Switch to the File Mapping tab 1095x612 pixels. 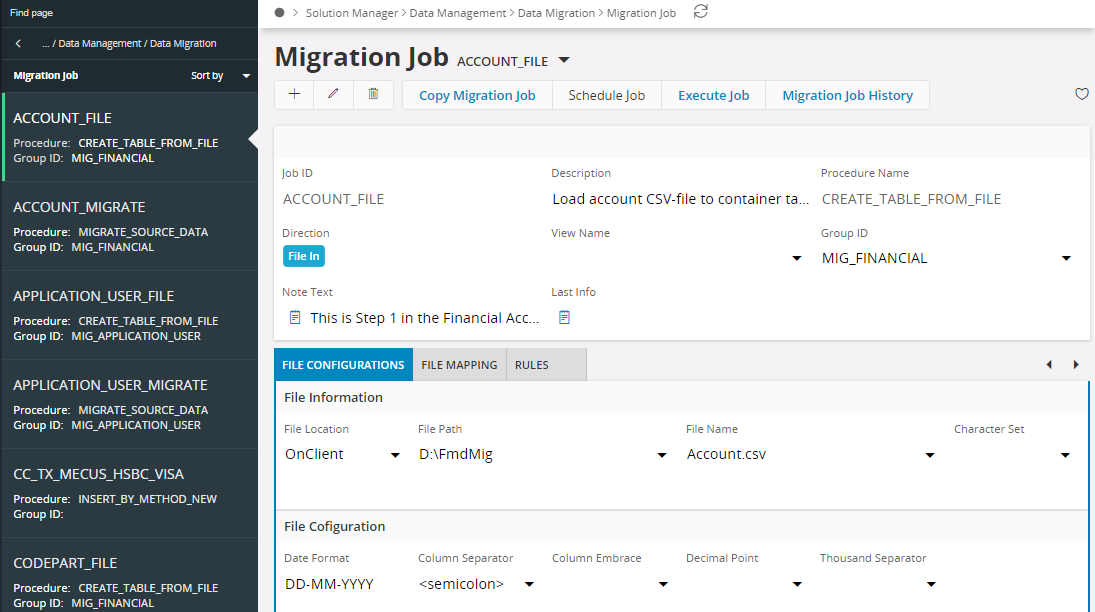pyautogui.click(x=459, y=365)
